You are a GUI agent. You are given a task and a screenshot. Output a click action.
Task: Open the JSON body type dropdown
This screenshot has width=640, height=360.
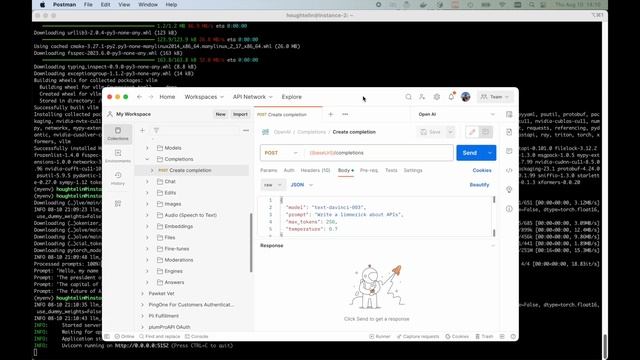[302, 185]
